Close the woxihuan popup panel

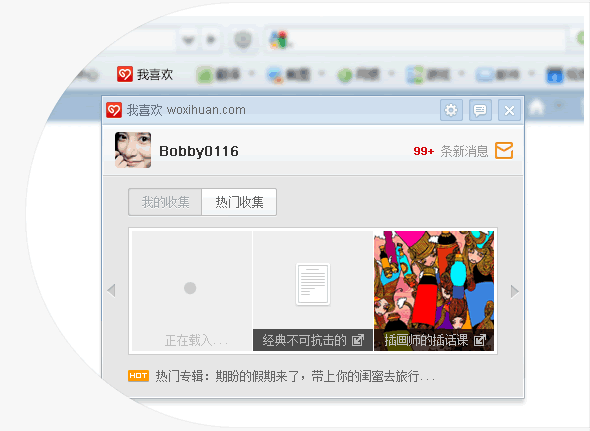[x=509, y=110]
